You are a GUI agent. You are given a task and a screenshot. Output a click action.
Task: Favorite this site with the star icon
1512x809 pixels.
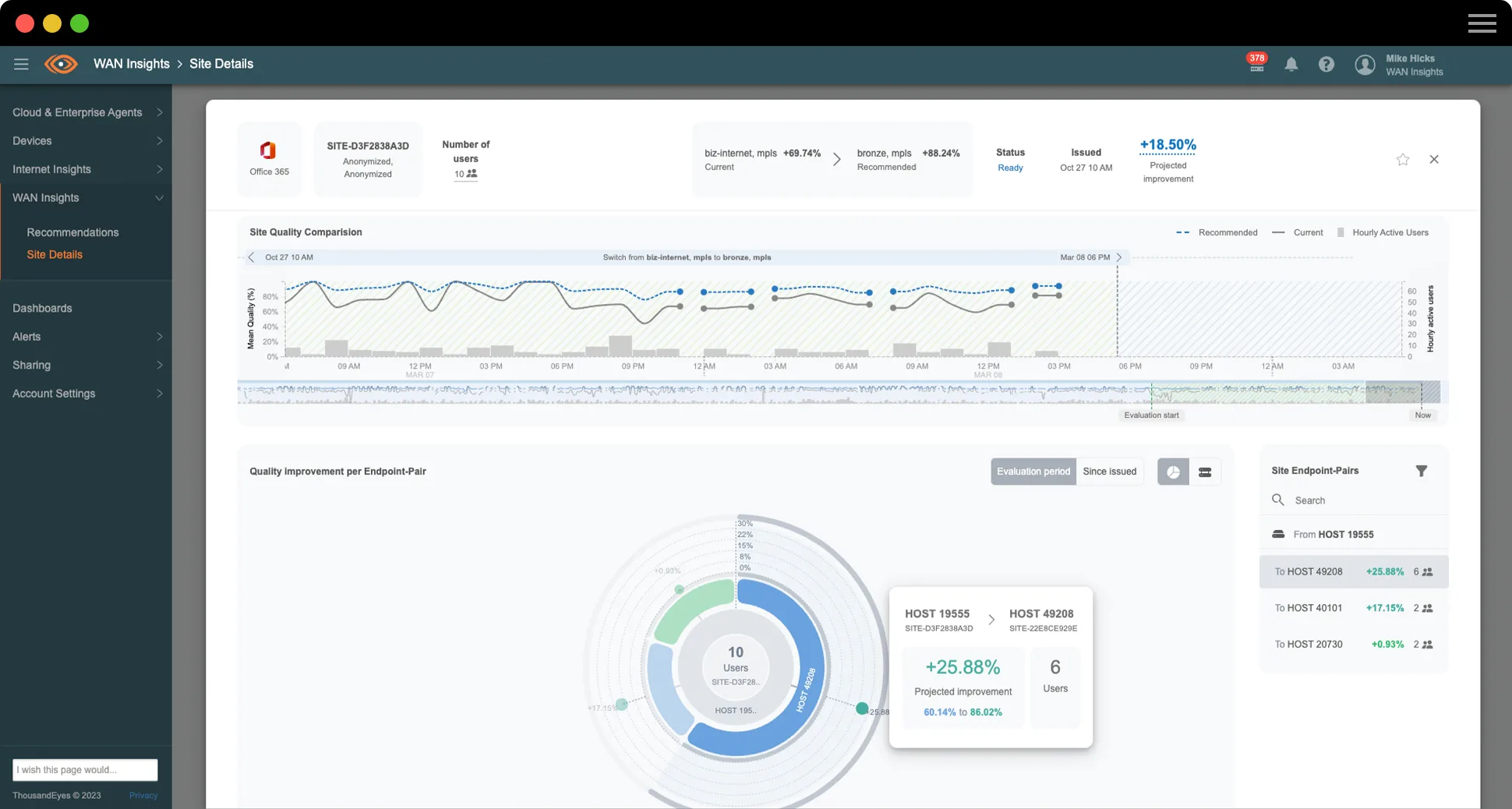pyautogui.click(x=1402, y=160)
